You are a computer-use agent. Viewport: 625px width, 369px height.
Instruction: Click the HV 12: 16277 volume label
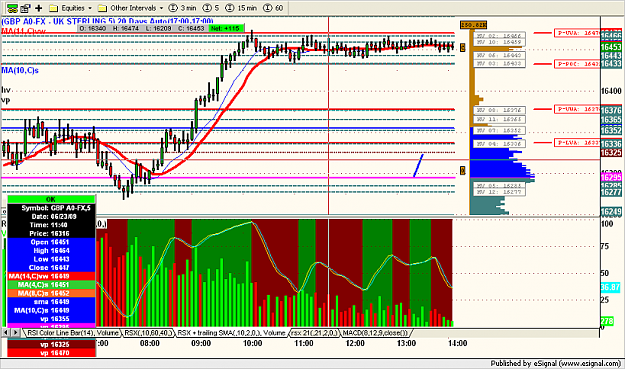499,192
